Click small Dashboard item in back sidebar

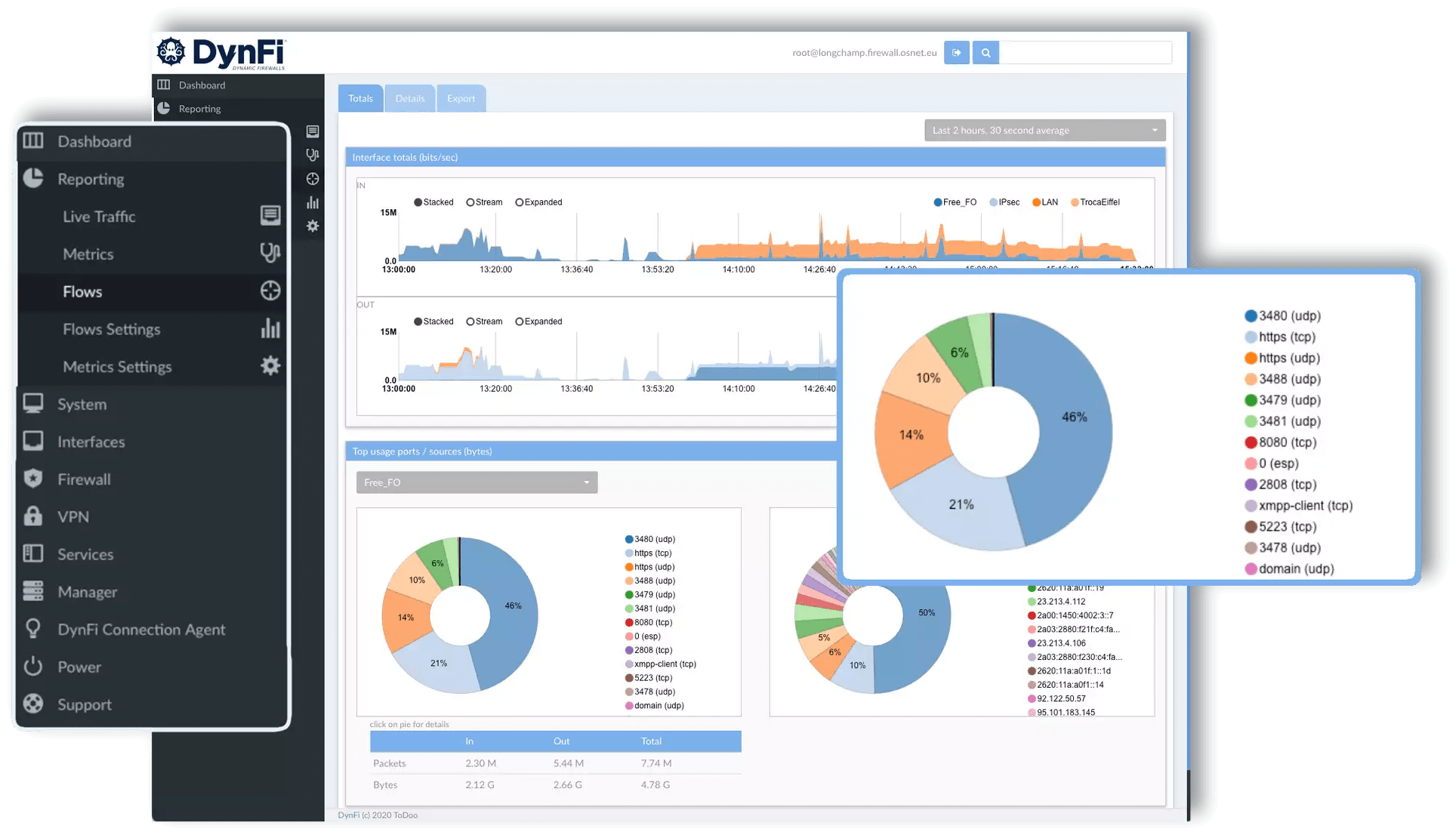click(x=239, y=85)
